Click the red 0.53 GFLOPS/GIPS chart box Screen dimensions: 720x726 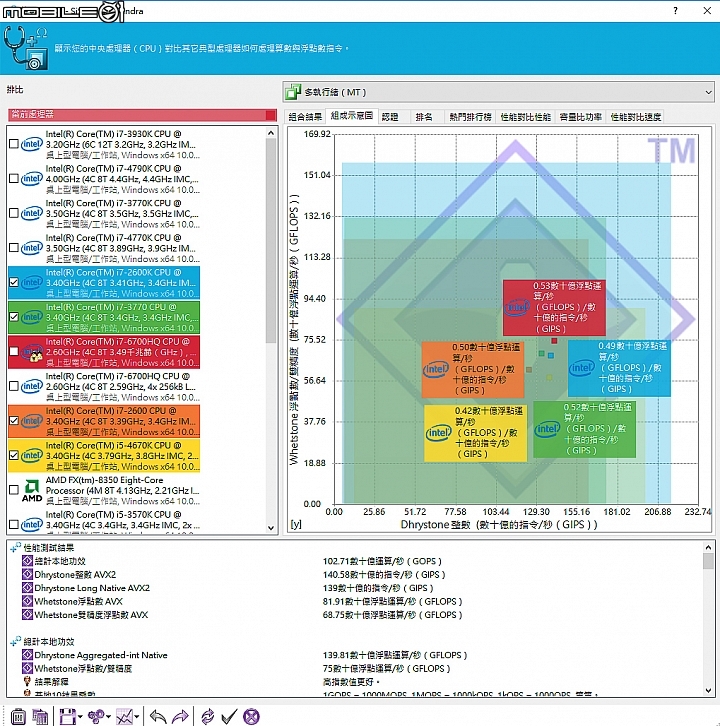tap(554, 307)
